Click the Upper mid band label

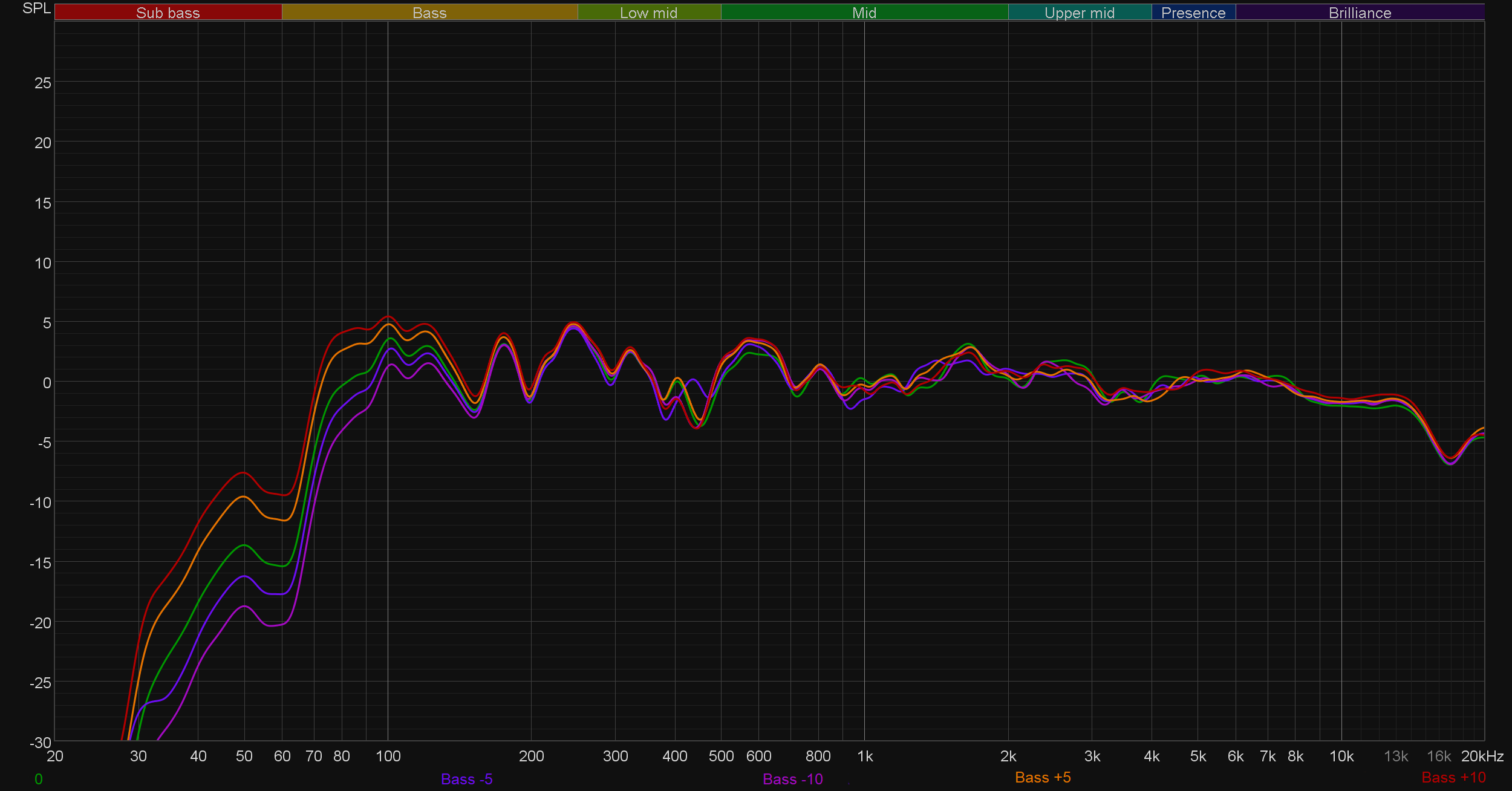coord(1079,13)
